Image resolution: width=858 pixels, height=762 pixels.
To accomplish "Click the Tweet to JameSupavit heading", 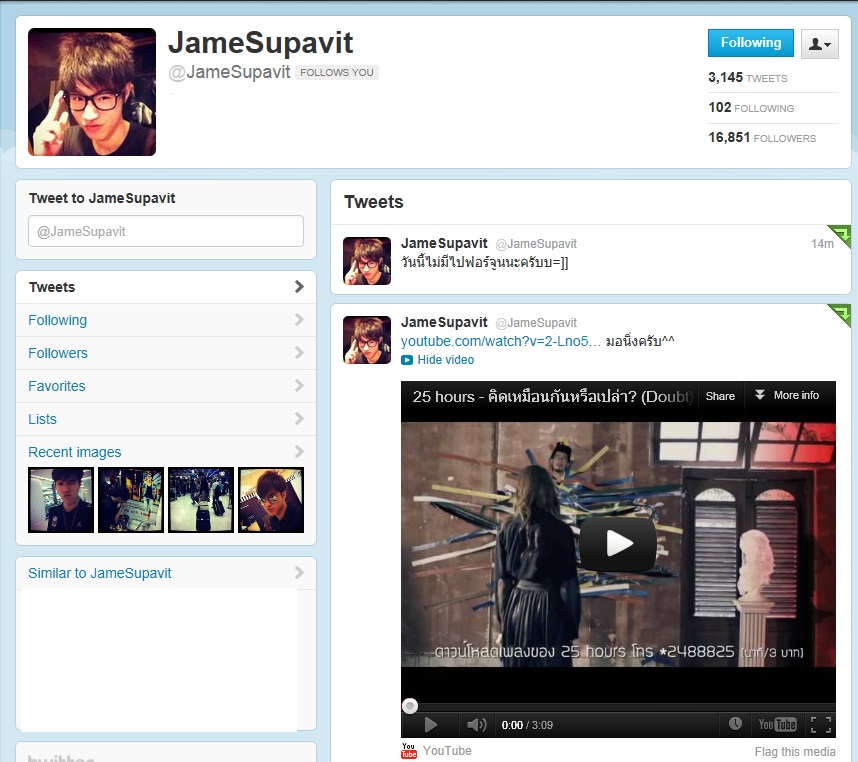I will 102,198.
